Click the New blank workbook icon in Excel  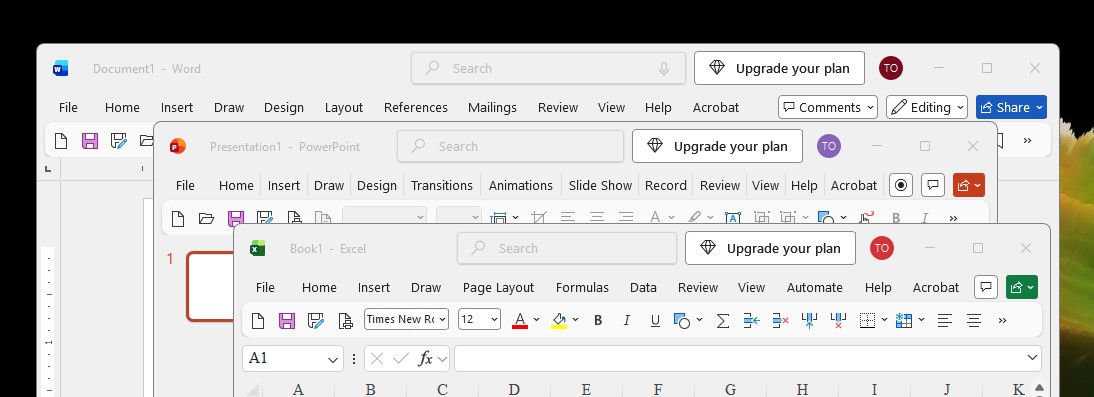pyautogui.click(x=257, y=320)
